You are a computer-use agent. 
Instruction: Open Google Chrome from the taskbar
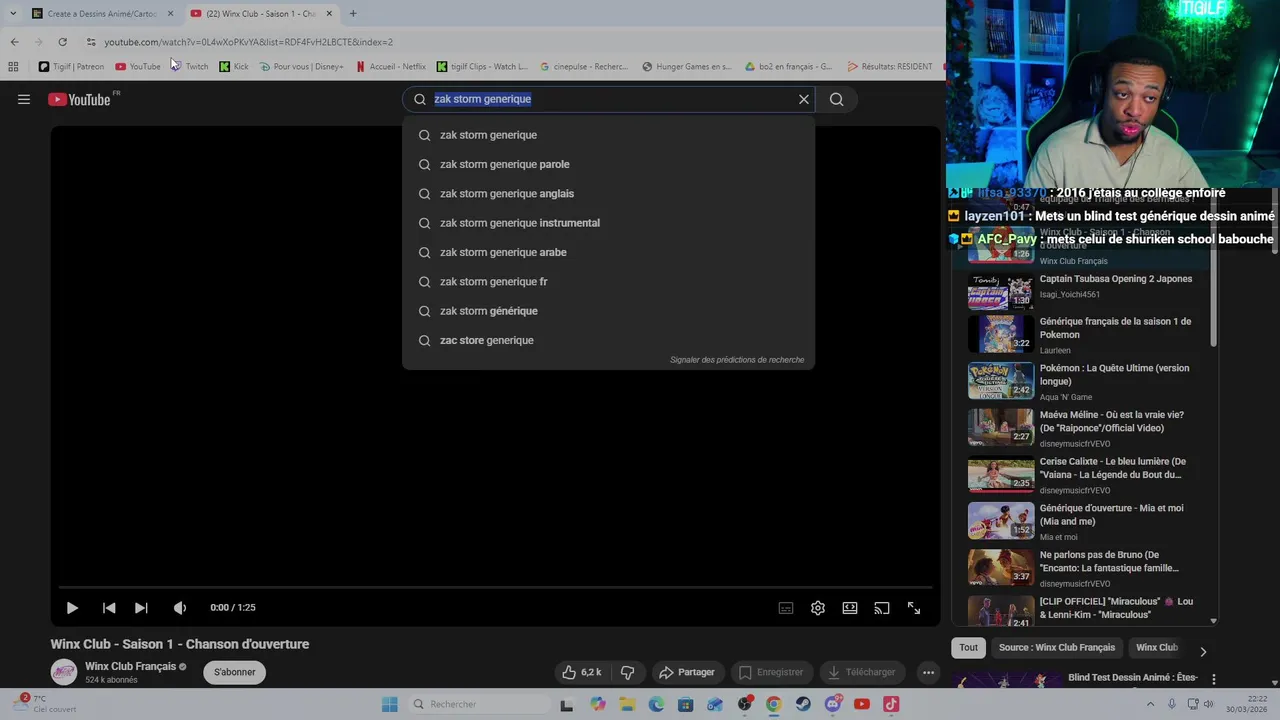tap(774, 704)
